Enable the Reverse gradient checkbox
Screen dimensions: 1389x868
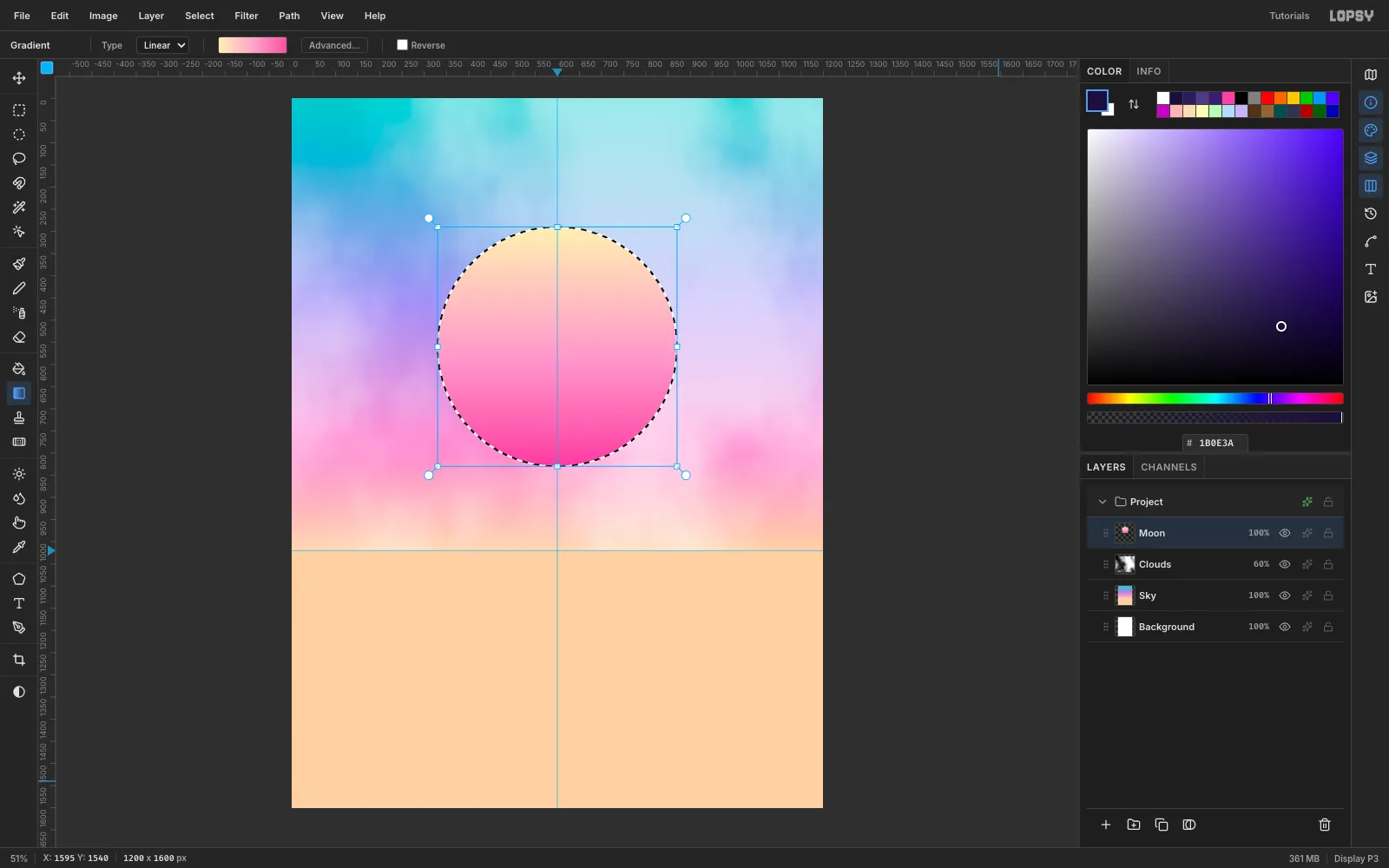[402, 45]
